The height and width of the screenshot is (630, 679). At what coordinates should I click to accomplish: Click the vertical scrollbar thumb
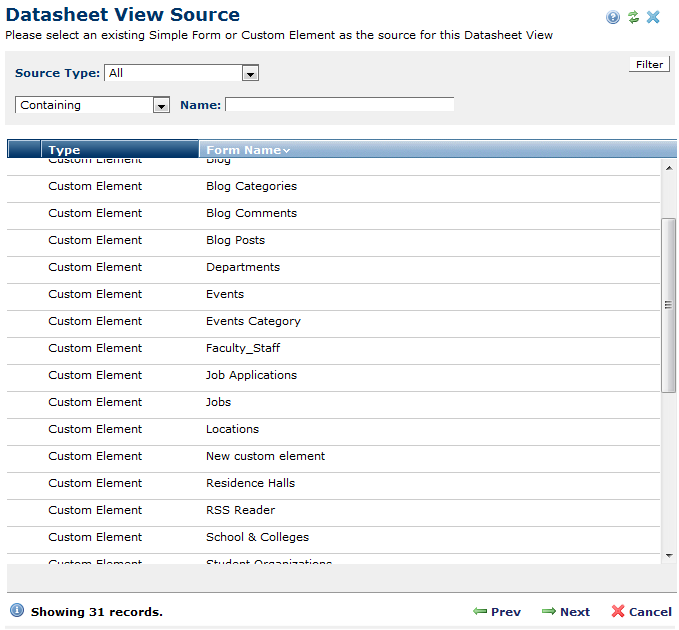coord(668,304)
